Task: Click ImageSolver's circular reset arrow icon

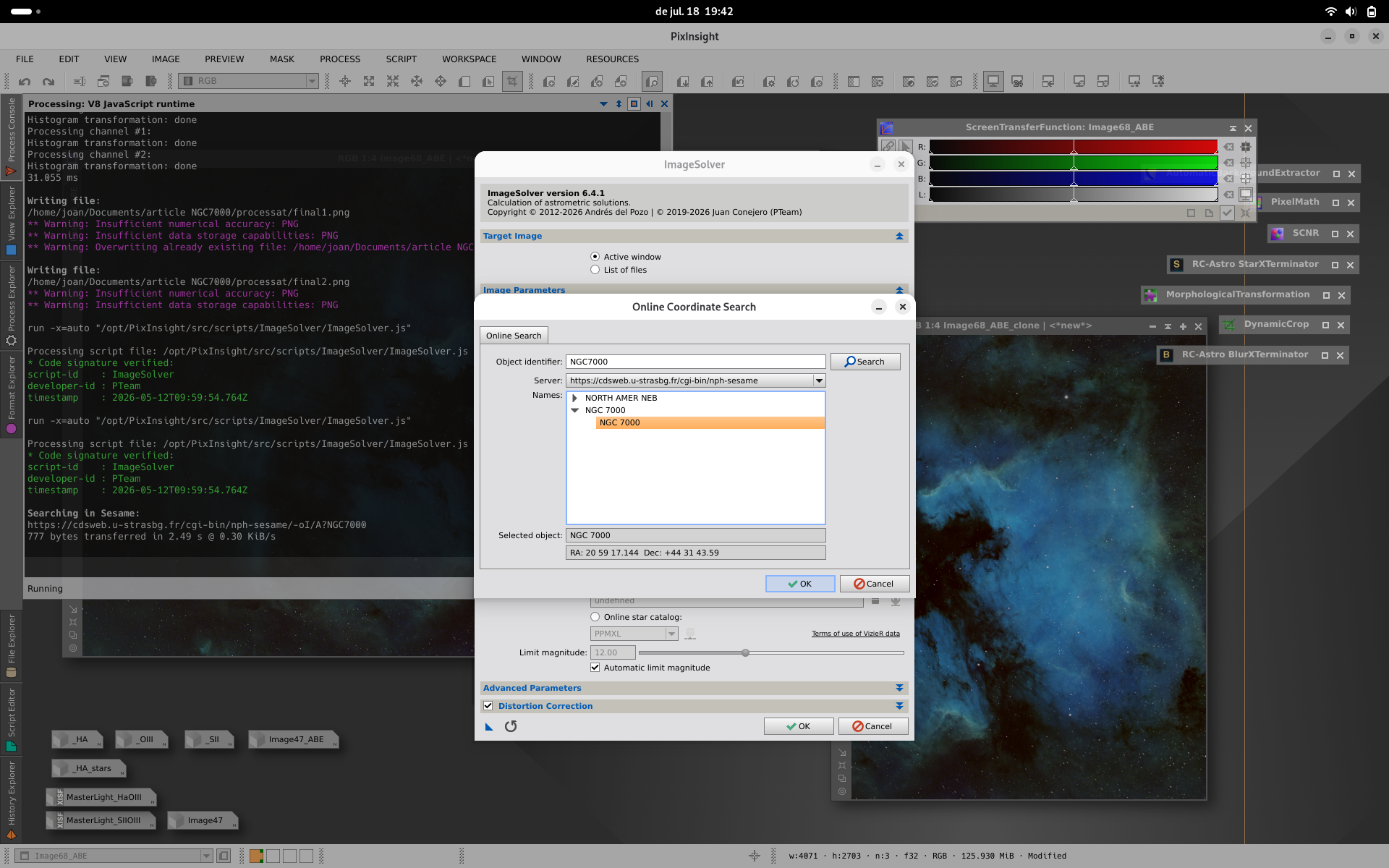Action: tap(511, 726)
